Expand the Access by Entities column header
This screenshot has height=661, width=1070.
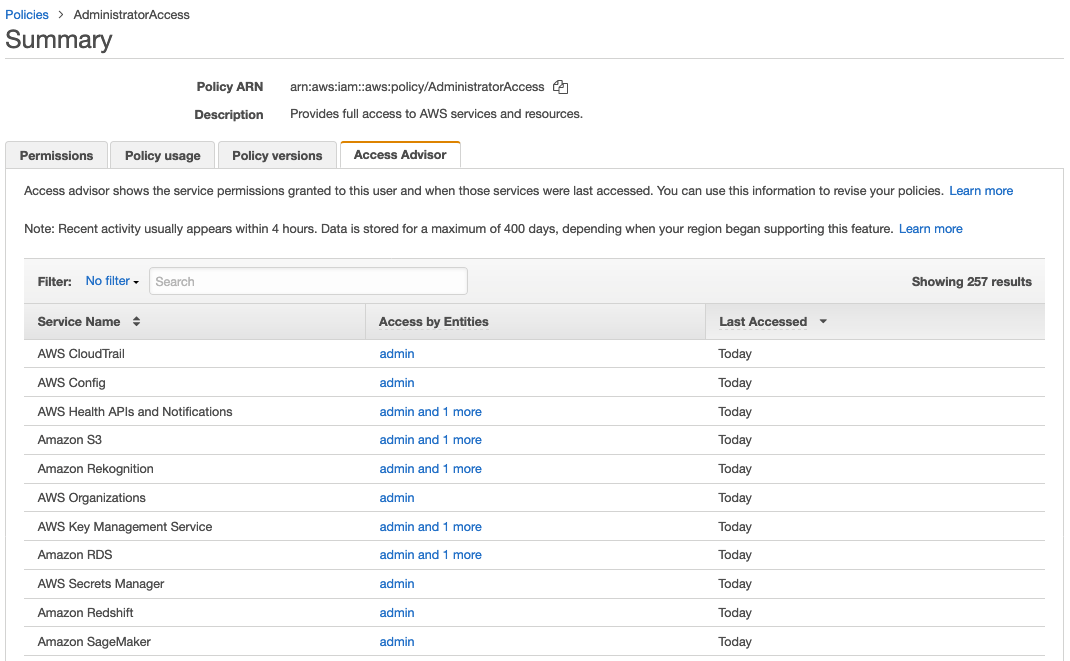[435, 321]
